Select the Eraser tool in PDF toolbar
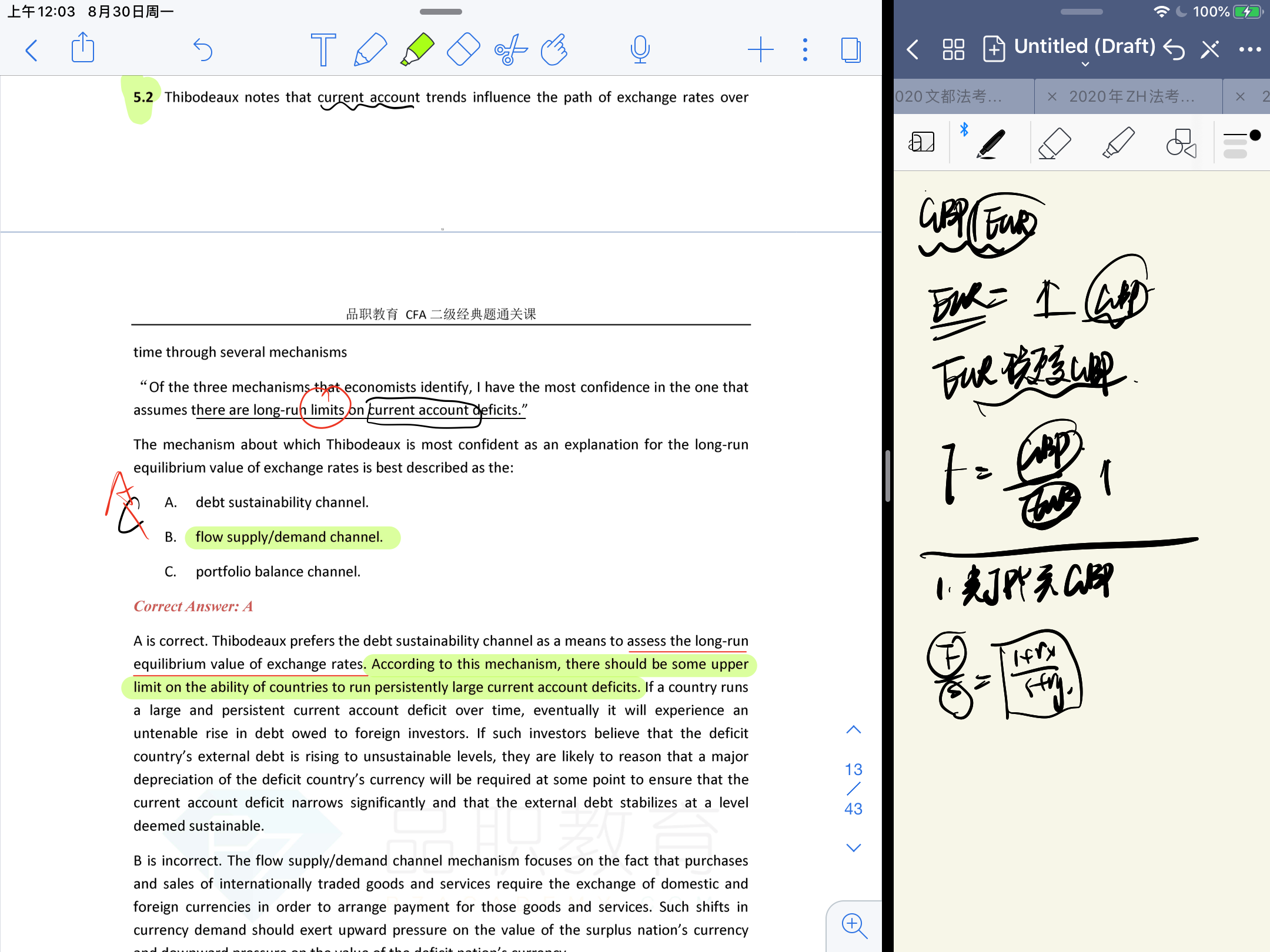This screenshot has height=952, width=1270. (x=463, y=50)
